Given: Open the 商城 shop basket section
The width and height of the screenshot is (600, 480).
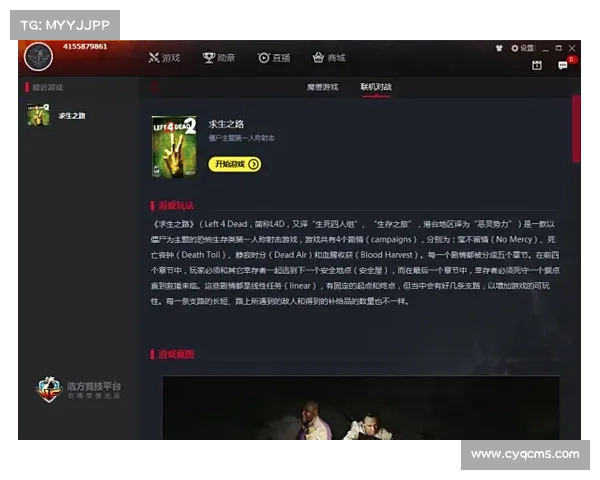Looking at the screenshot, I should tap(329, 58).
